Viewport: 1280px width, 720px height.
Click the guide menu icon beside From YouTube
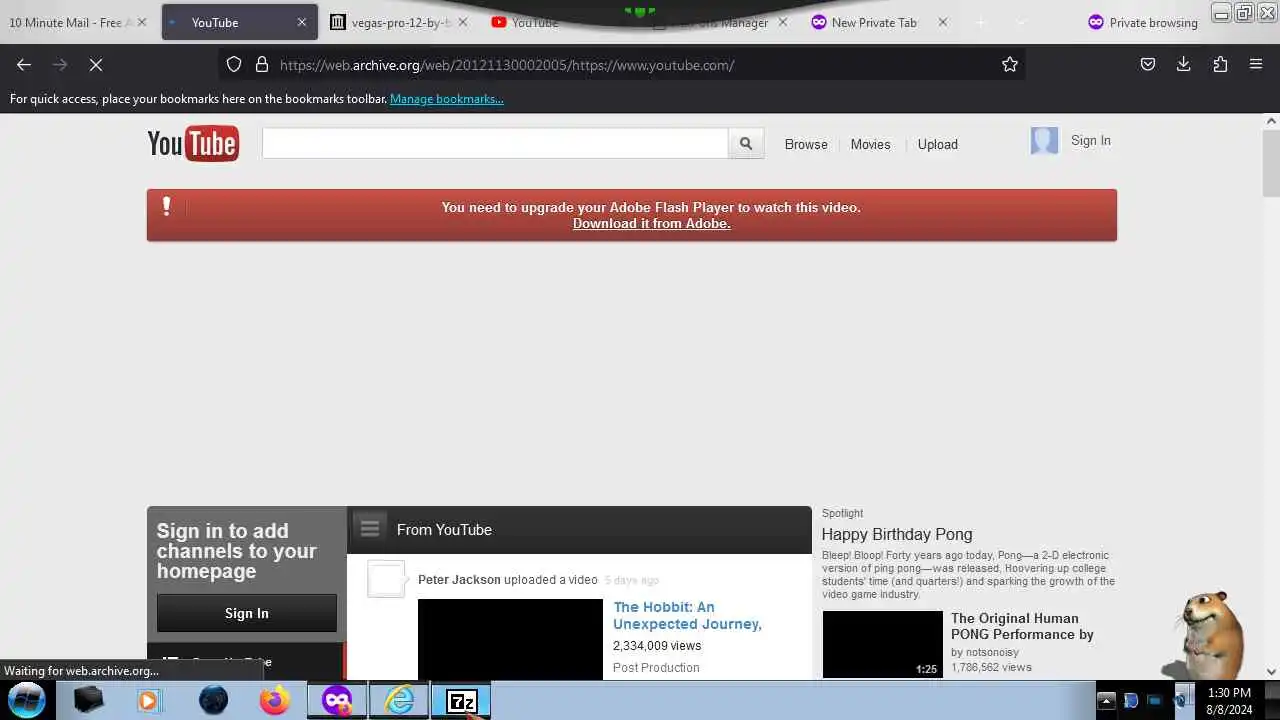[x=370, y=528]
